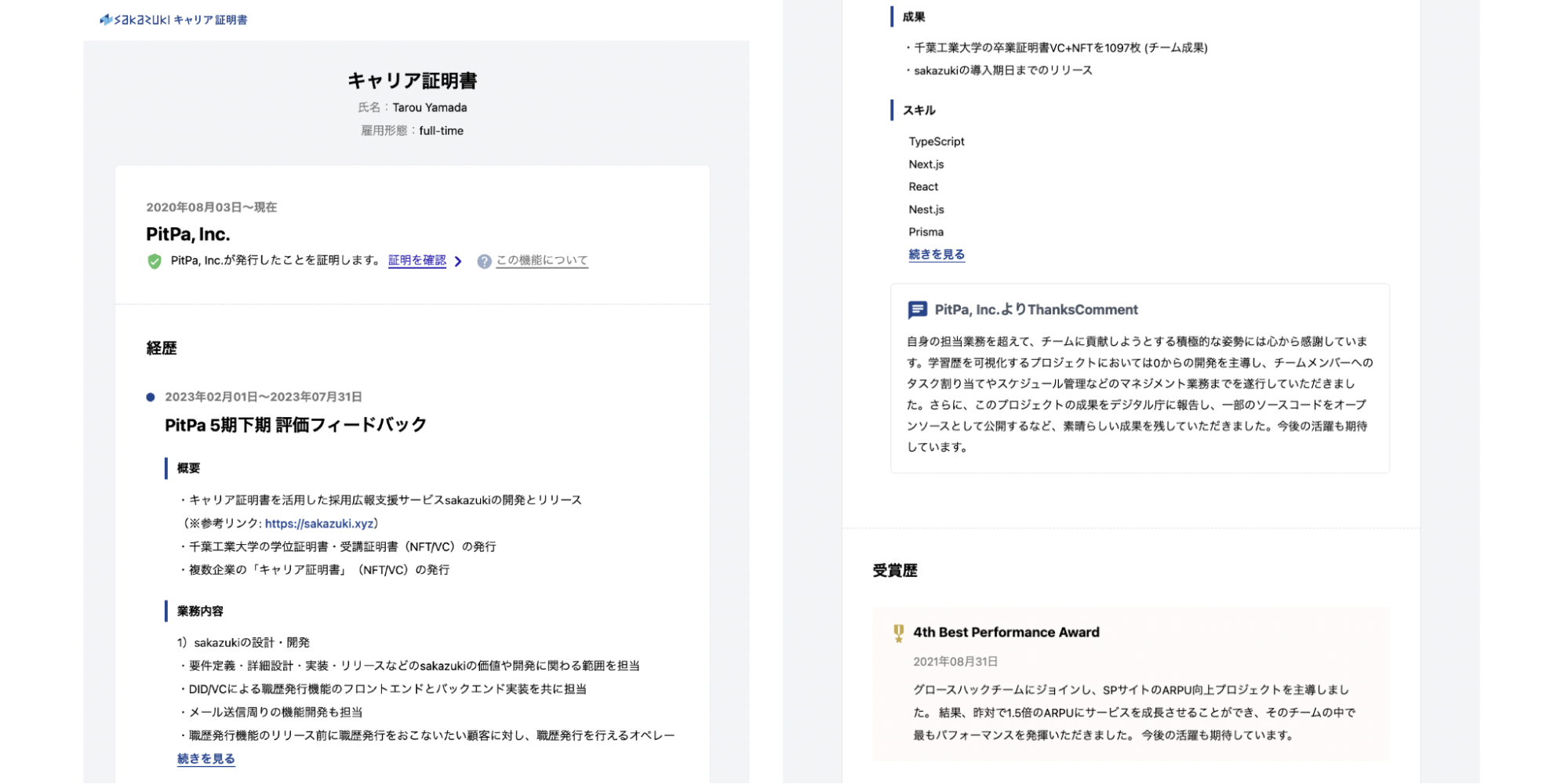Click the award medal icon

(898, 633)
